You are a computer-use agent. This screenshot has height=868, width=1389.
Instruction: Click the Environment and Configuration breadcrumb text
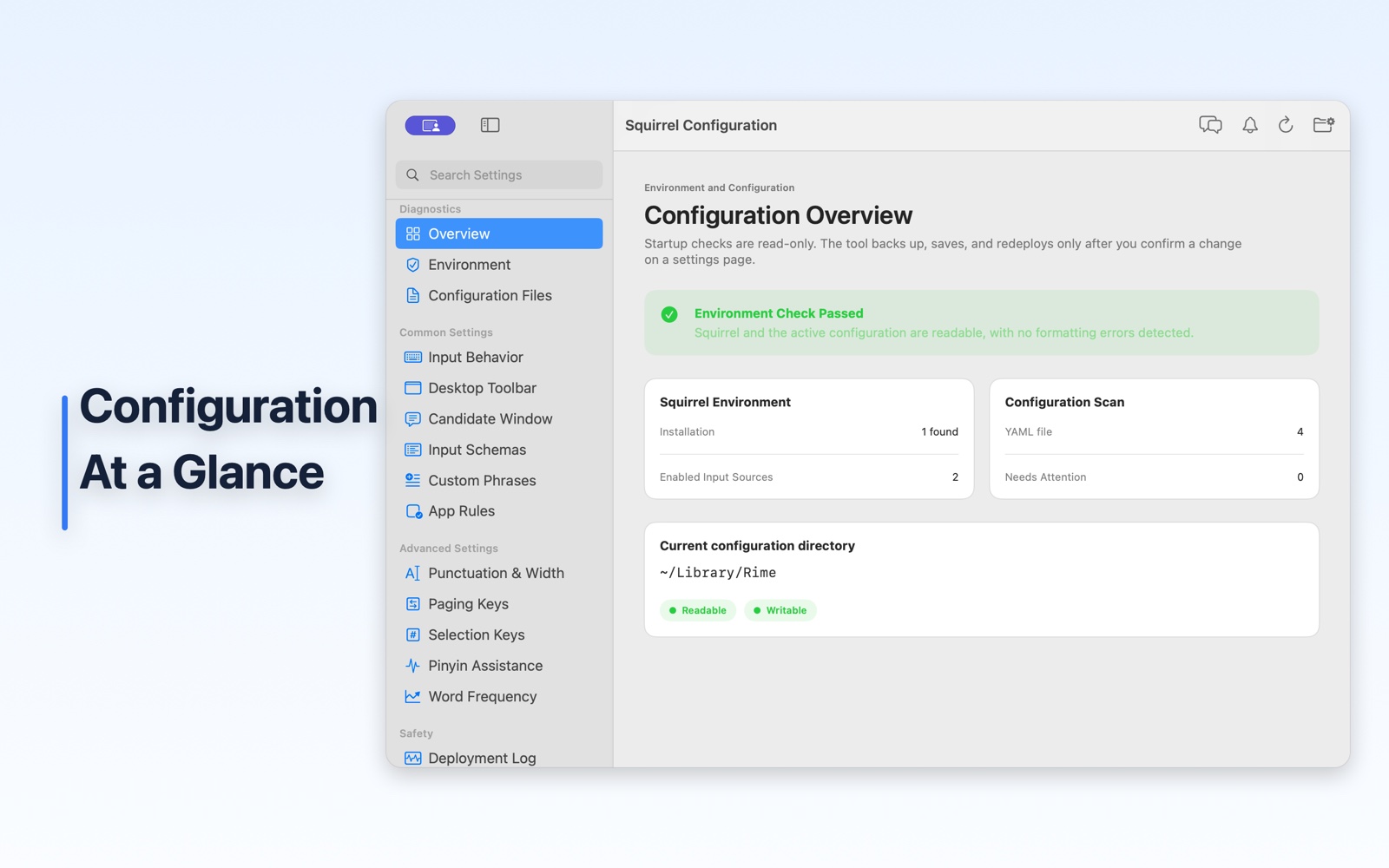pyautogui.click(x=719, y=187)
